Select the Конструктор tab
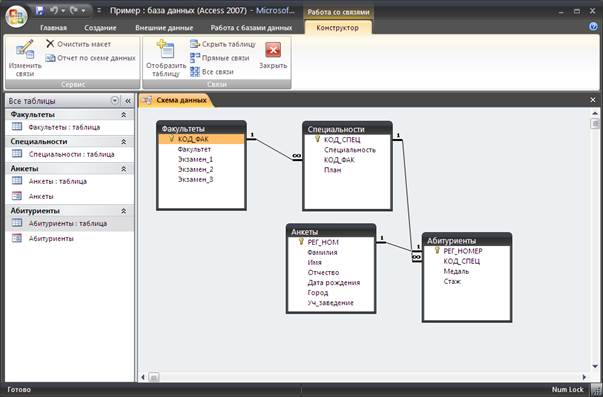Screen dimensions: 603x397 (338, 28)
